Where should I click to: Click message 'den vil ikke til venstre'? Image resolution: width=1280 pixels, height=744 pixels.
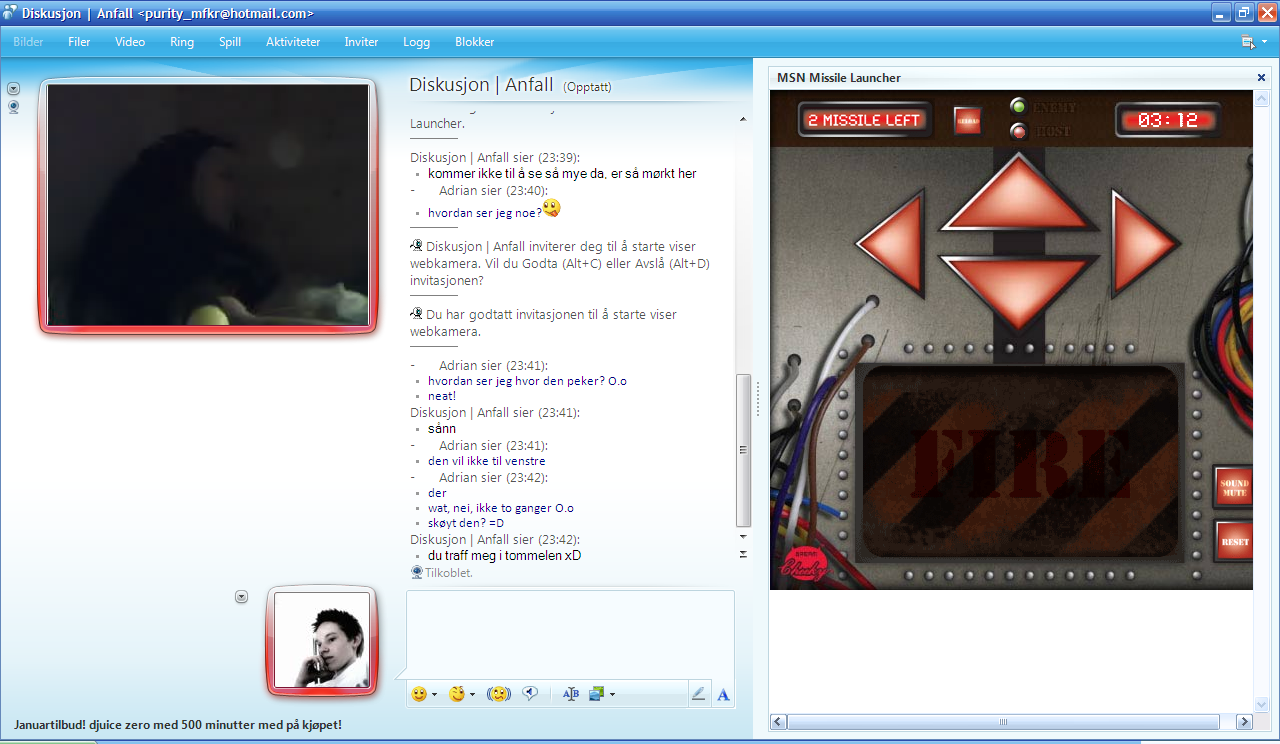[487, 461]
